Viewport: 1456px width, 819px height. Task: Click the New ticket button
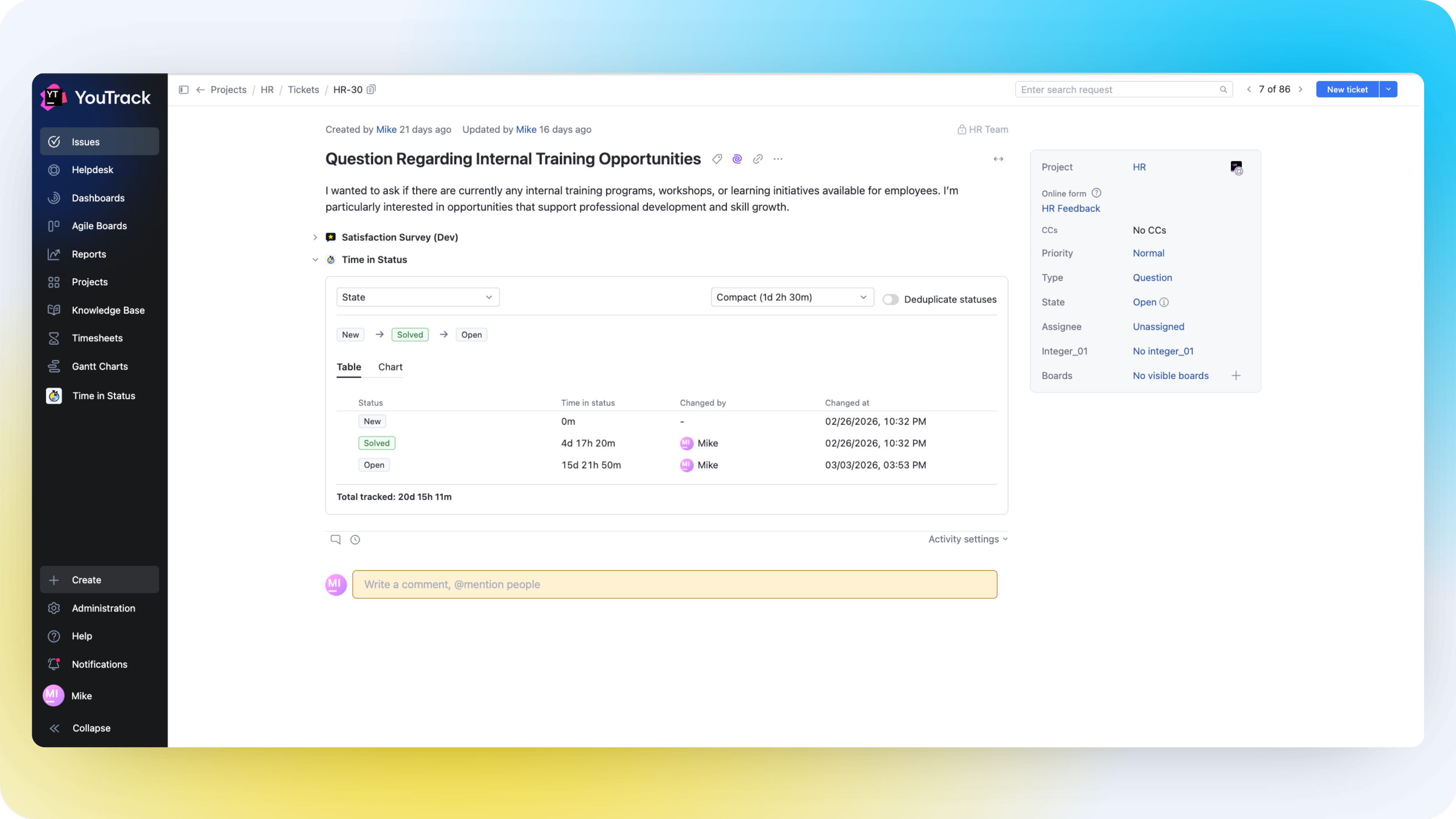click(1347, 89)
